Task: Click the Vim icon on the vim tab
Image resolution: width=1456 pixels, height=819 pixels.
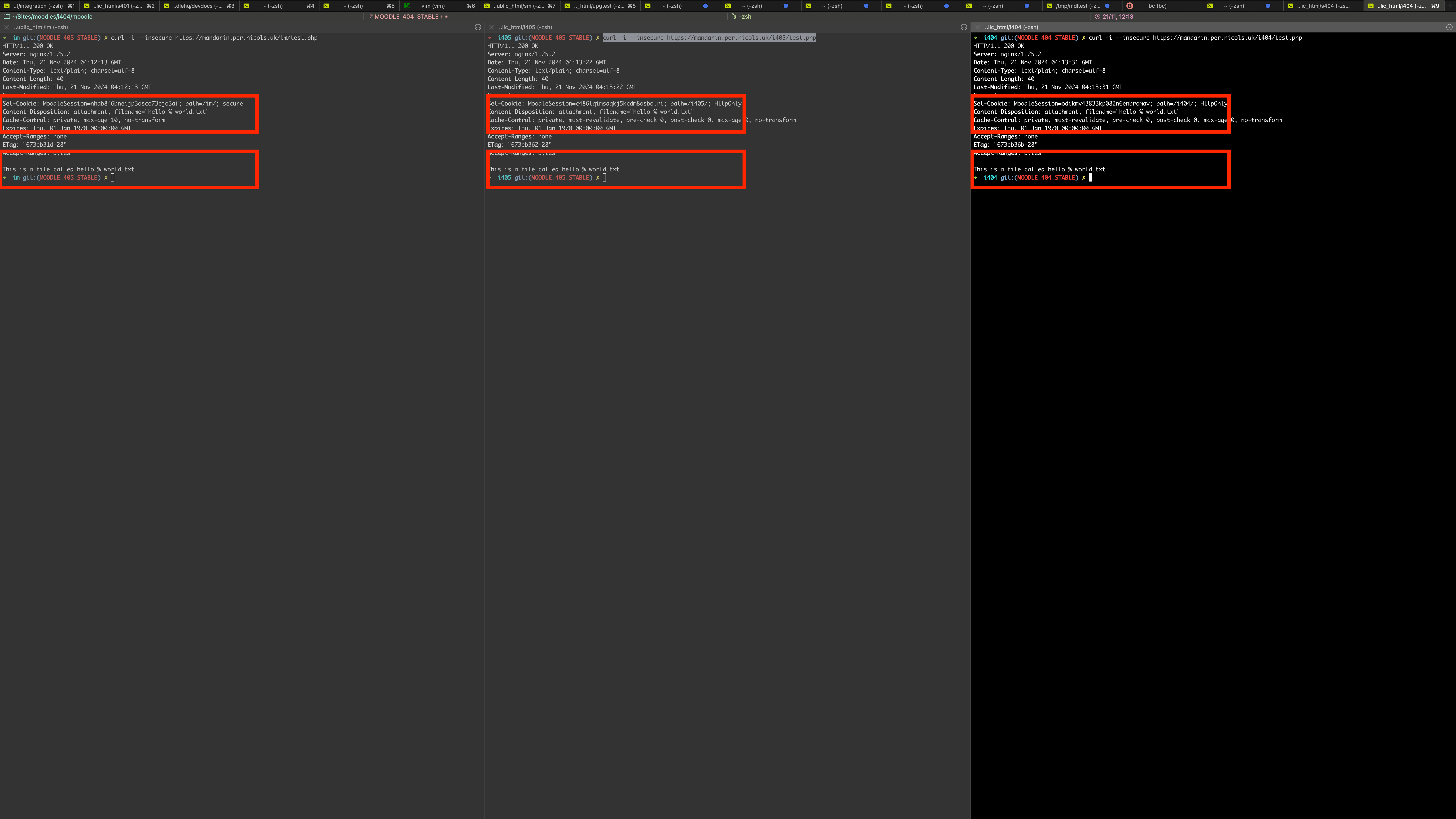Action: coord(407,6)
